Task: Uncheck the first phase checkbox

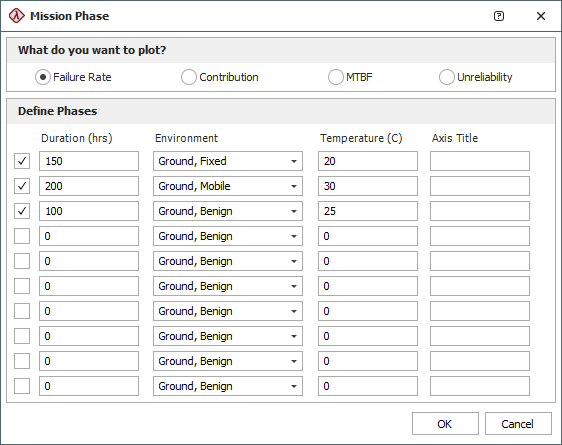Action: [22, 161]
